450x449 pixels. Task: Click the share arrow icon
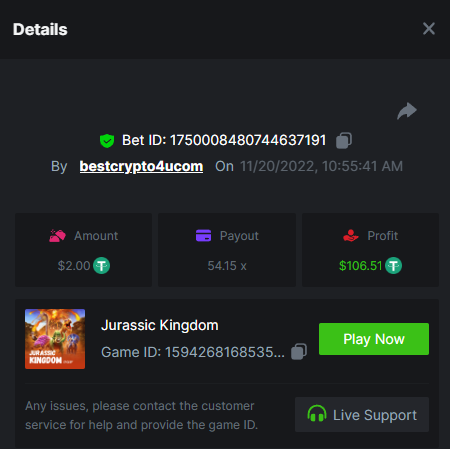click(407, 111)
